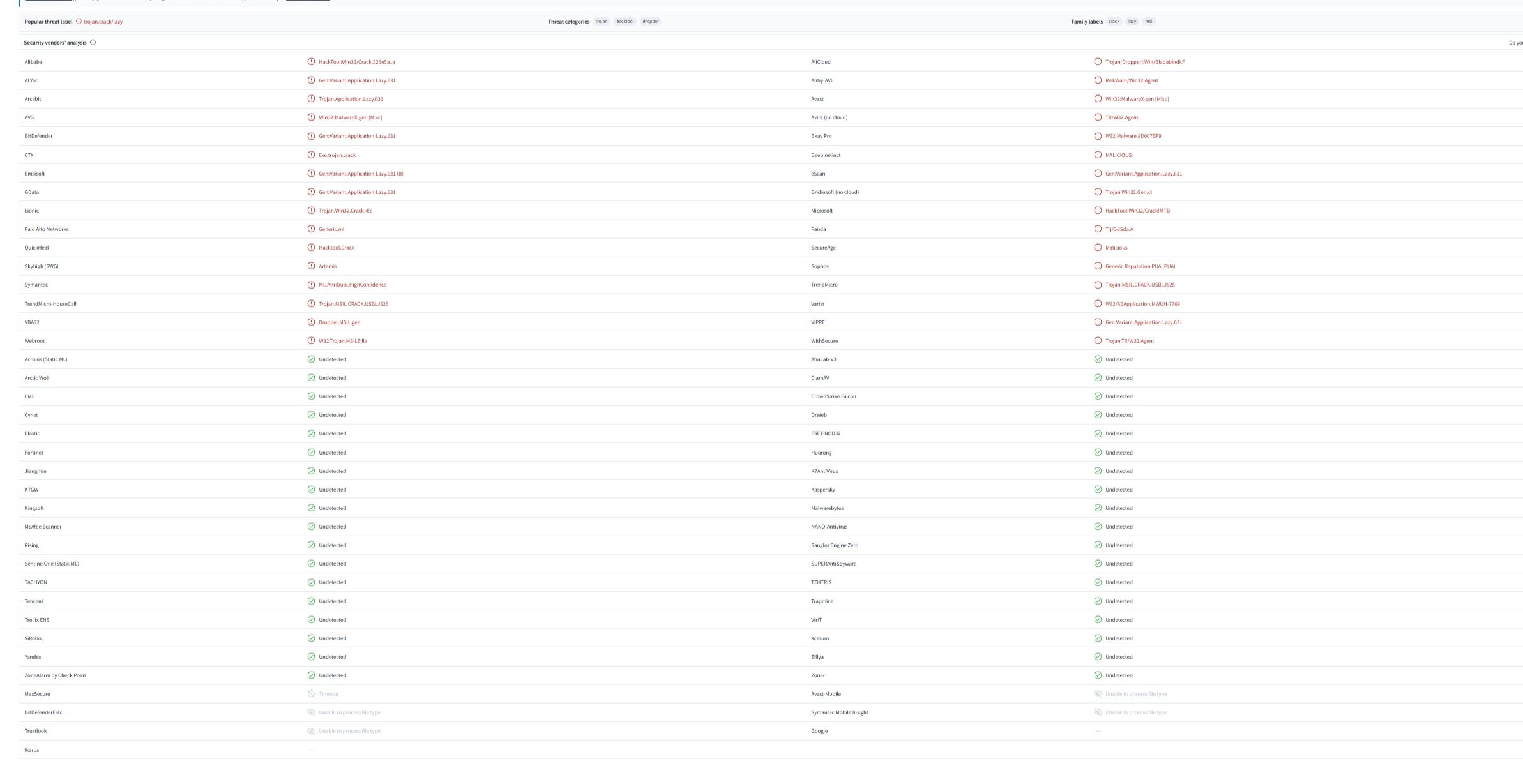This screenshot has height=784, width=1523.
Task: Click the green check icon for ClamAV
Action: click(x=1098, y=378)
